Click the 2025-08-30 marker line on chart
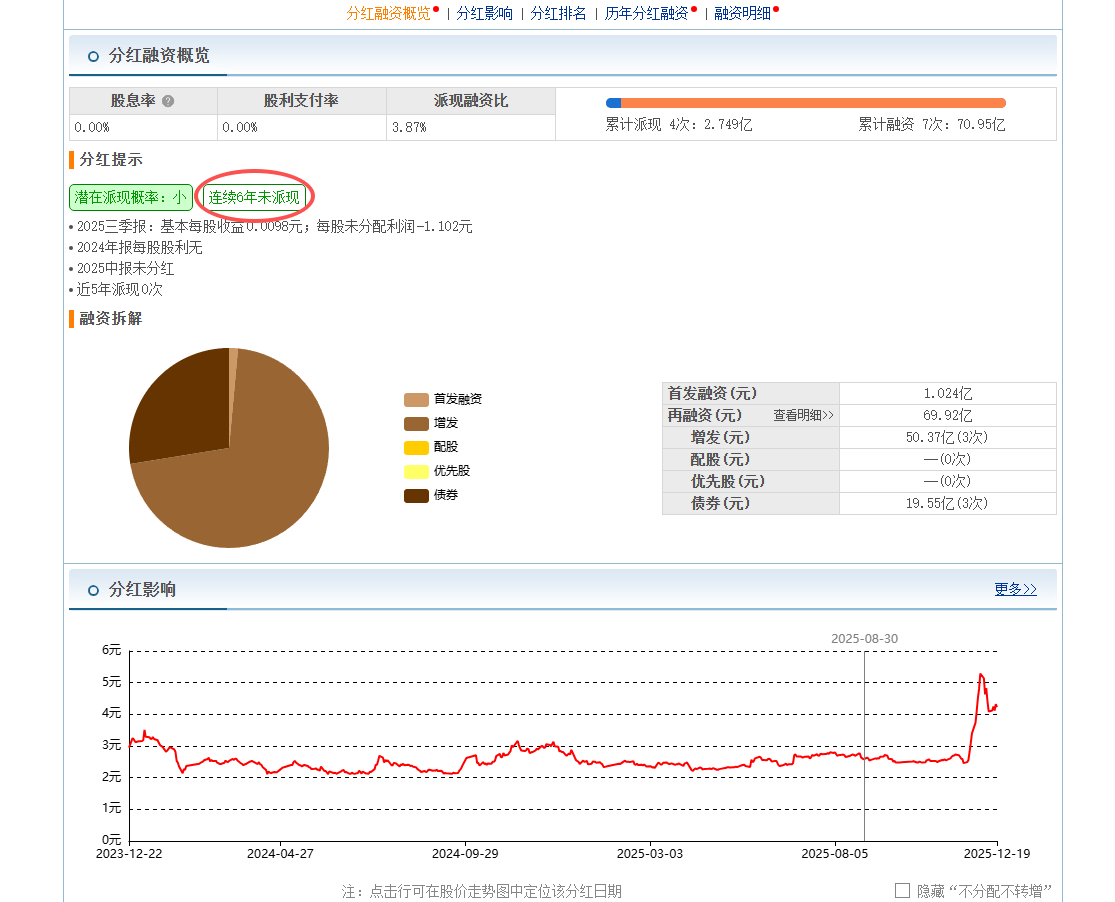This screenshot has width=1115, height=902. (865, 746)
